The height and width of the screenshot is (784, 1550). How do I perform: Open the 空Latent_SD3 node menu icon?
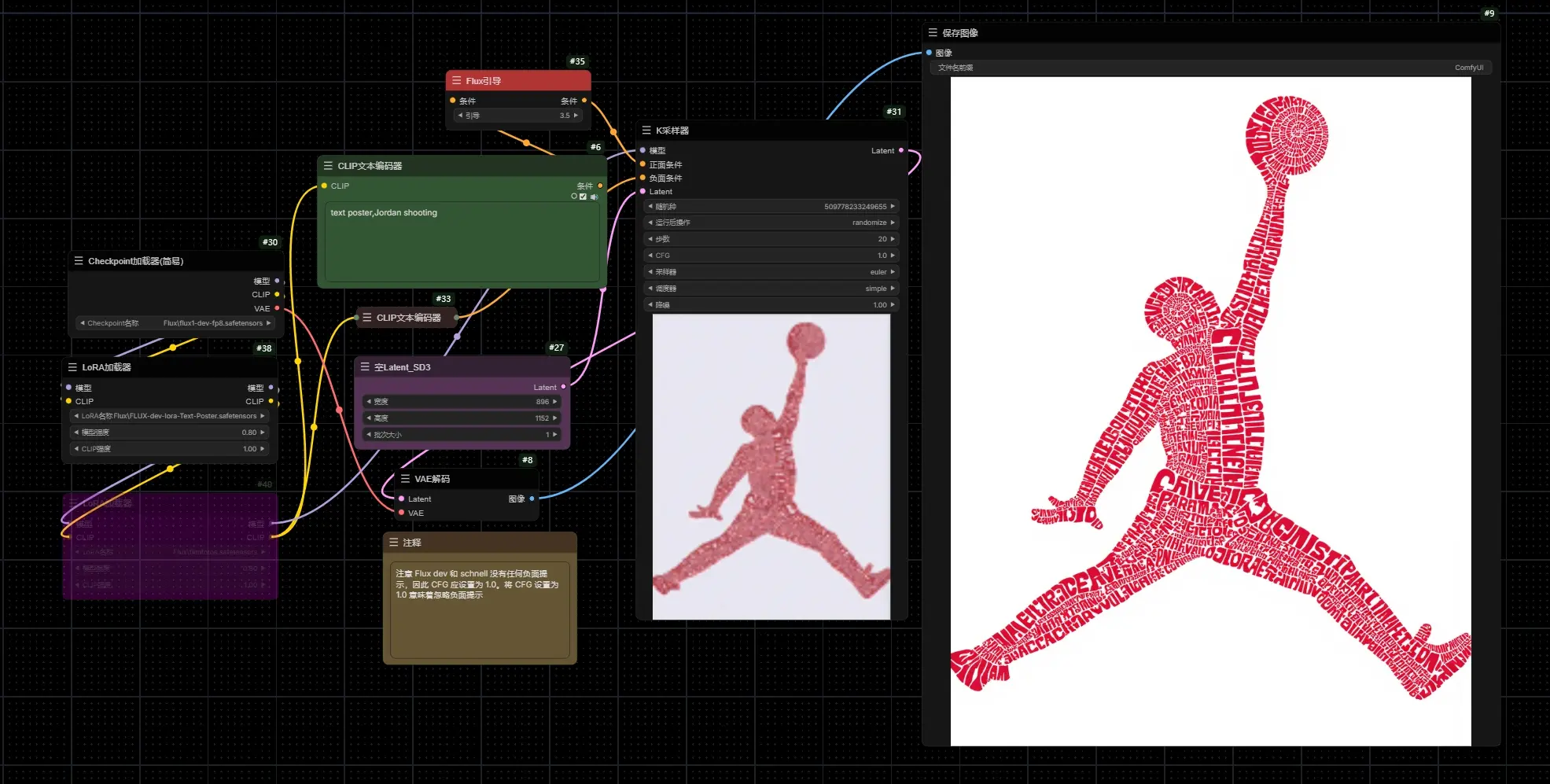pyautogui.click(x=365, y=367)
